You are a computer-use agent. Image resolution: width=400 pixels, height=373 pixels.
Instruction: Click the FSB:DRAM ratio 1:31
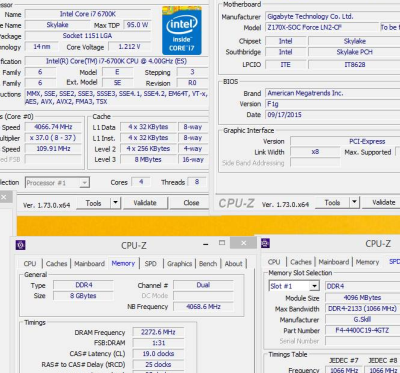[x=158, y=343]
